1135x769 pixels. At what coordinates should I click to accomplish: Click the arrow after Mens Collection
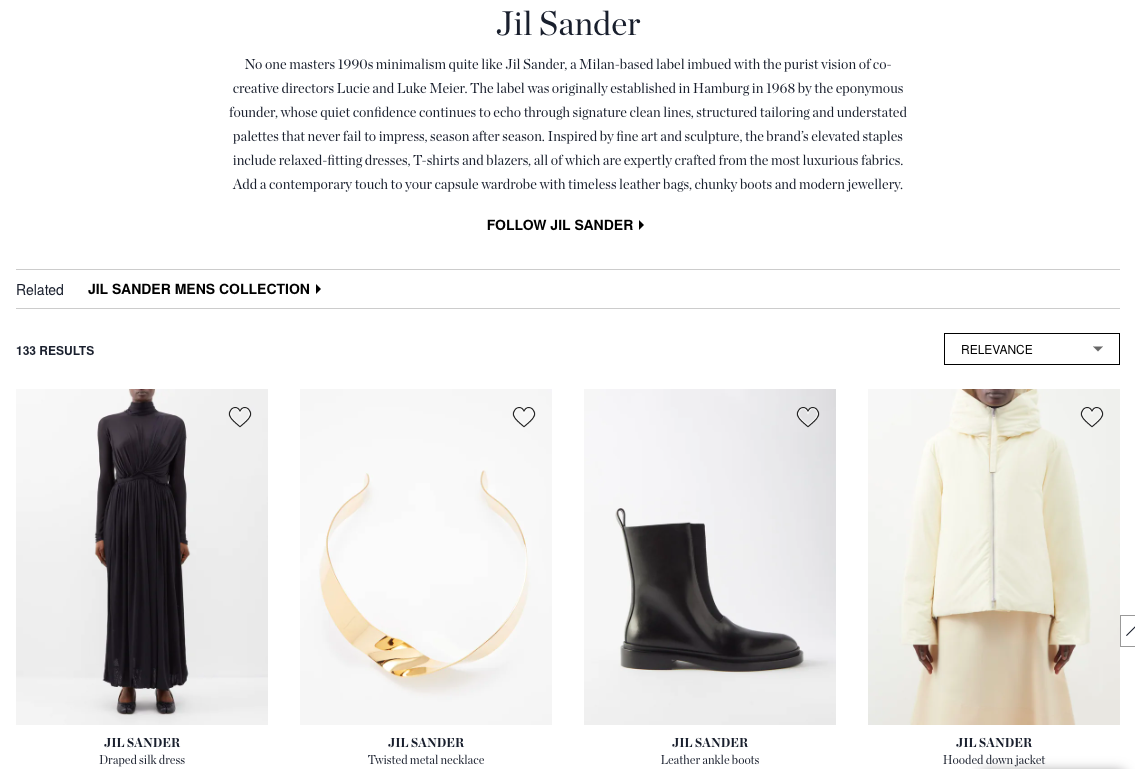pos(318,289)
